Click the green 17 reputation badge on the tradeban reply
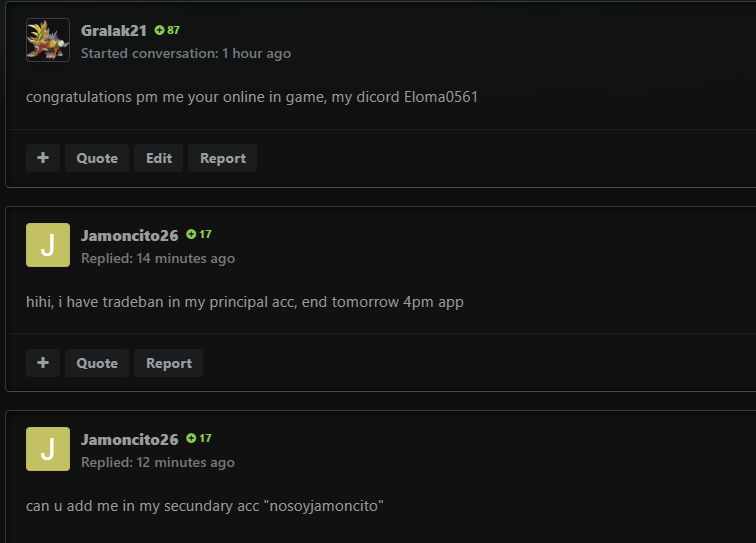 tap(199, 234)
